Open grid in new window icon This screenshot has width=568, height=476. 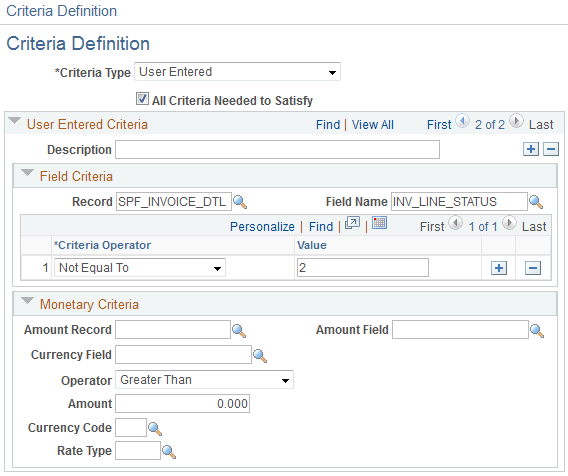coord(352,223)
